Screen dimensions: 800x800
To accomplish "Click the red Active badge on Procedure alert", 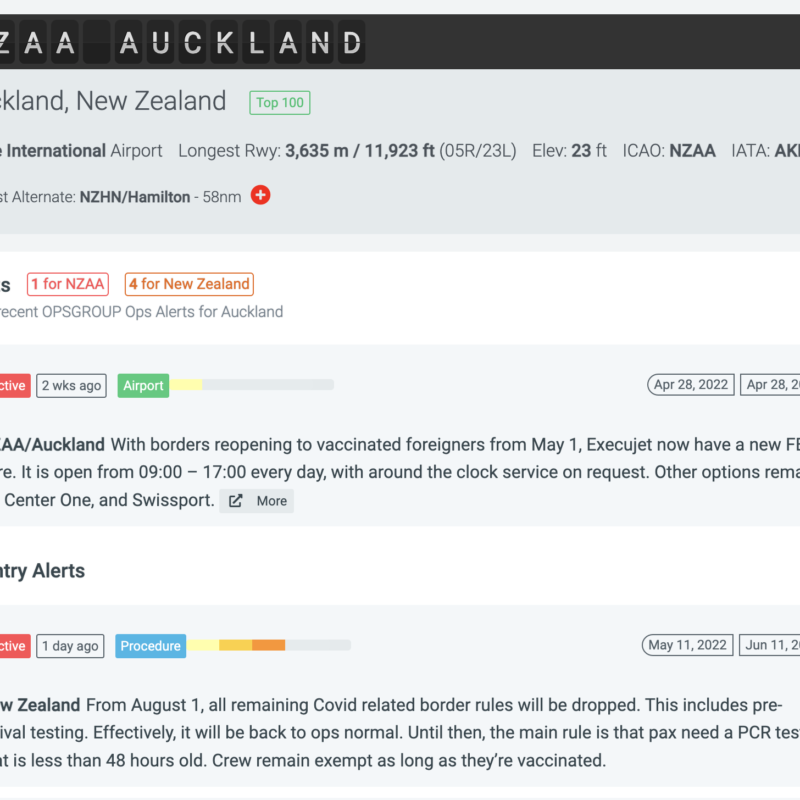I will click(x=14, y=646).
